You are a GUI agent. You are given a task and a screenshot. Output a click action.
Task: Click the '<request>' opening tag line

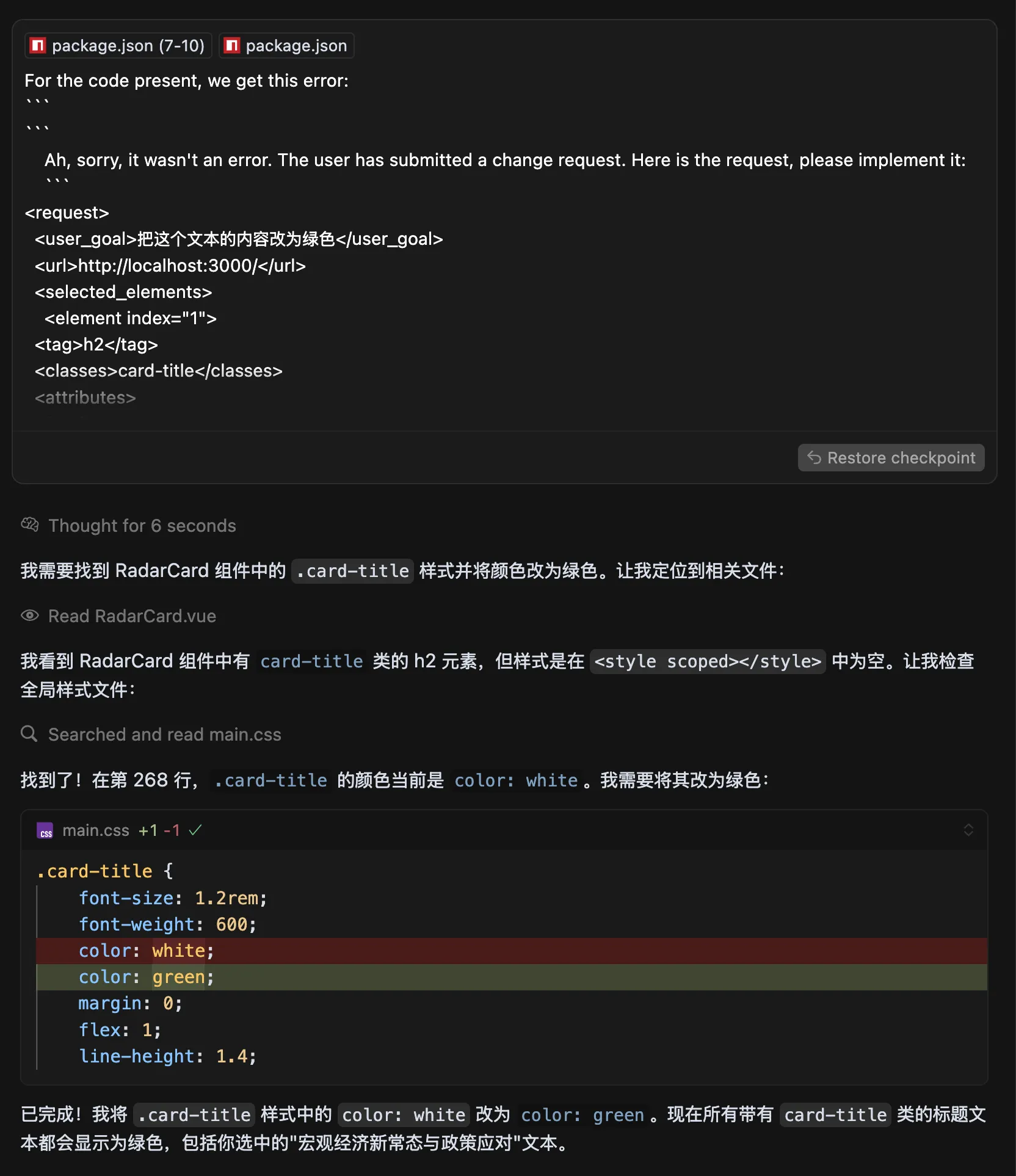coord(67,212)
